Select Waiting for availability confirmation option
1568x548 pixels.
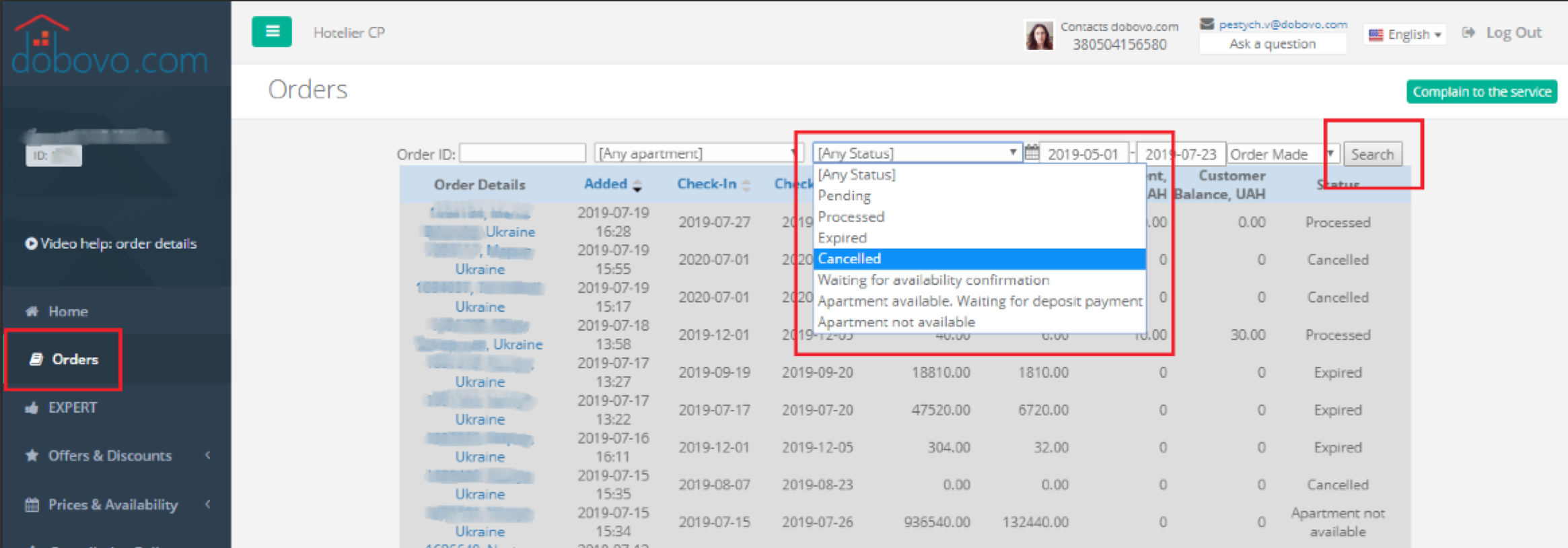click(980, 280)
